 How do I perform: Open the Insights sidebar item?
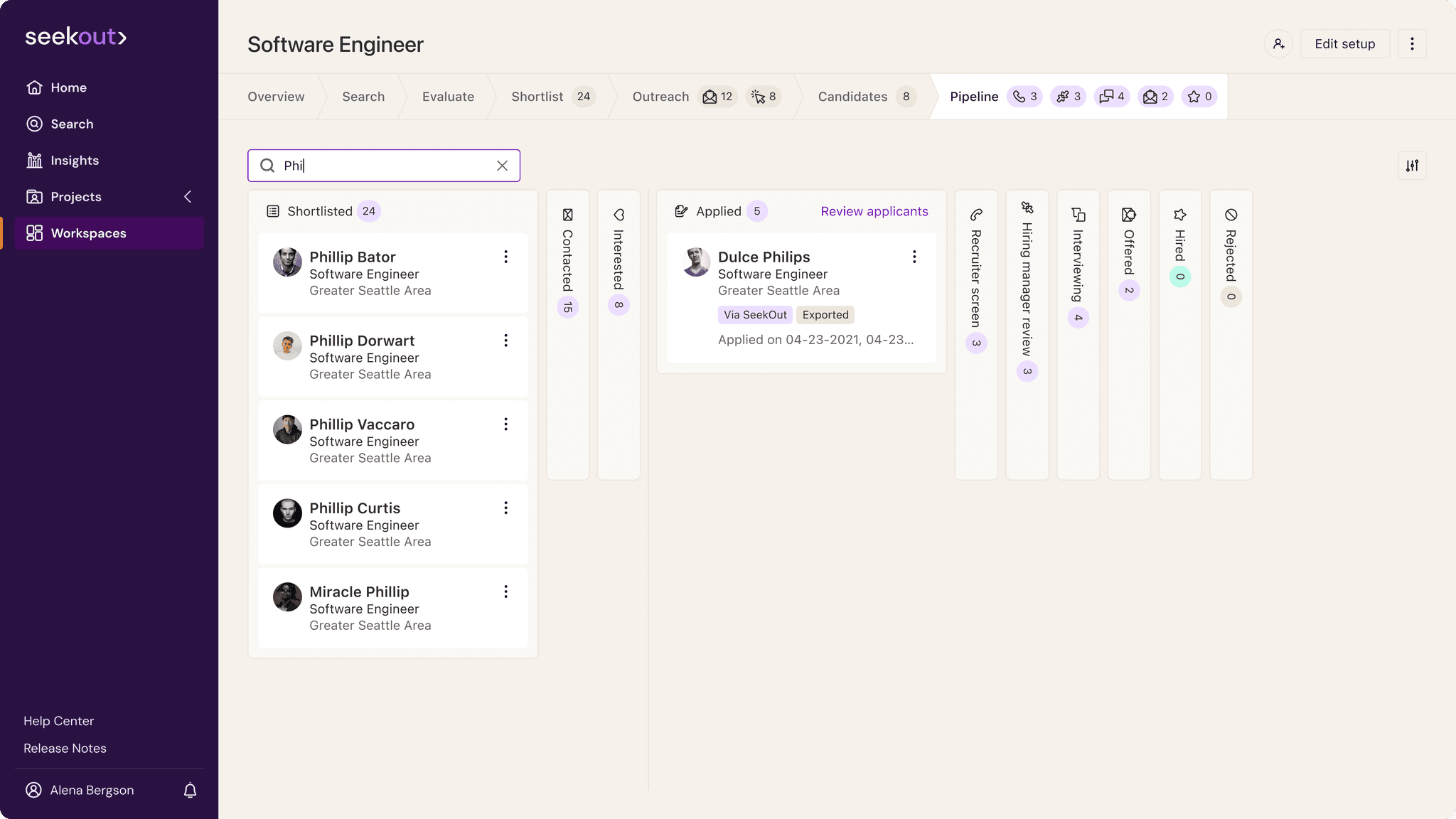pos(74,161)
